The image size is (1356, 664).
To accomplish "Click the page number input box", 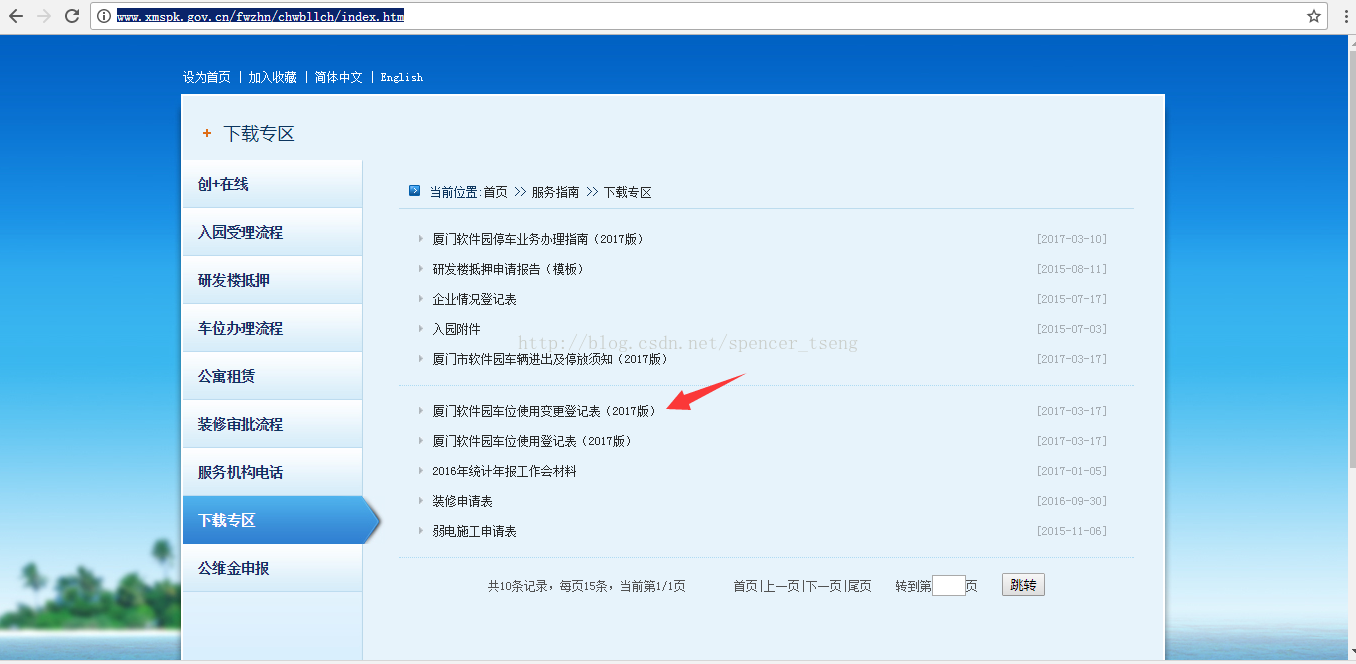I will pos(949,586).
